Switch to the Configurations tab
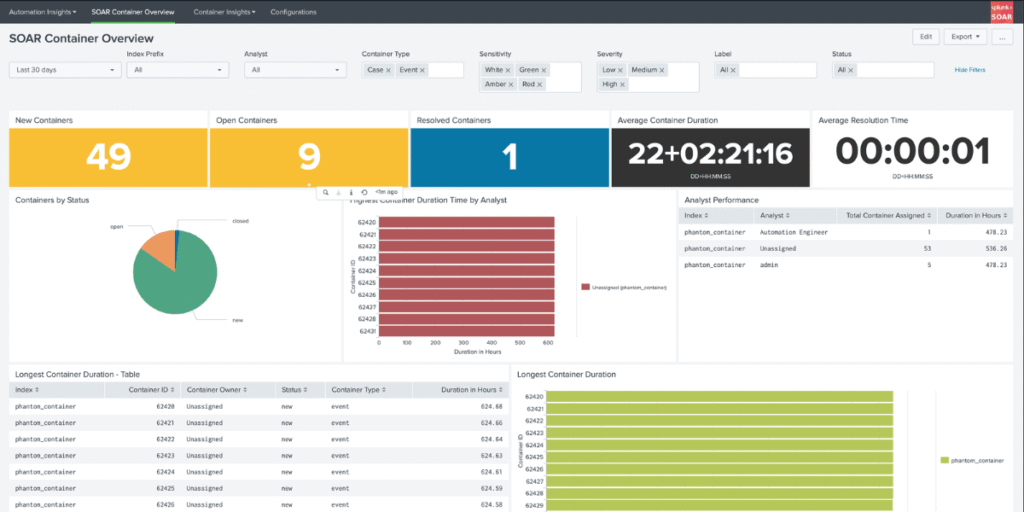The width and height of the screenshot is (1024, 512). (293, 12)
